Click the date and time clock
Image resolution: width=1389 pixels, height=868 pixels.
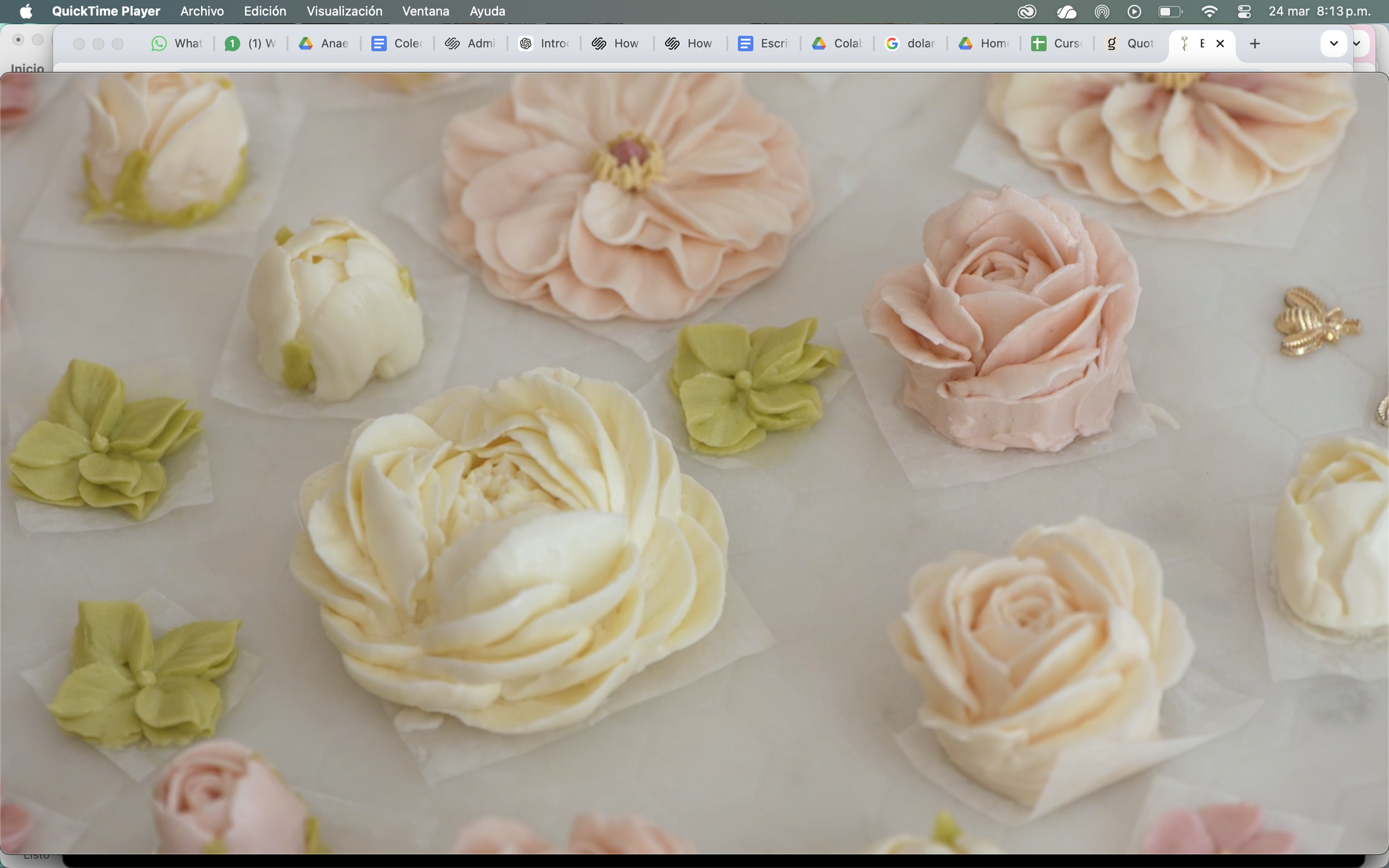[1320, 12]
